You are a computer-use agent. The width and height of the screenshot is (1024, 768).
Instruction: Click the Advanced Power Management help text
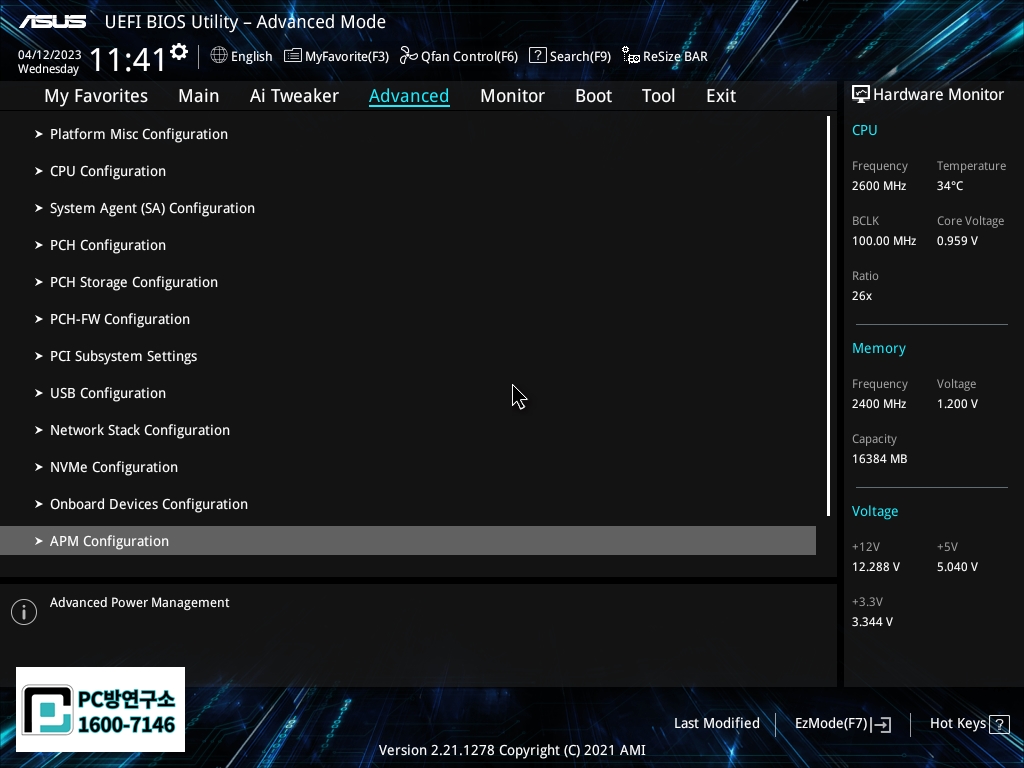point(139,602)
